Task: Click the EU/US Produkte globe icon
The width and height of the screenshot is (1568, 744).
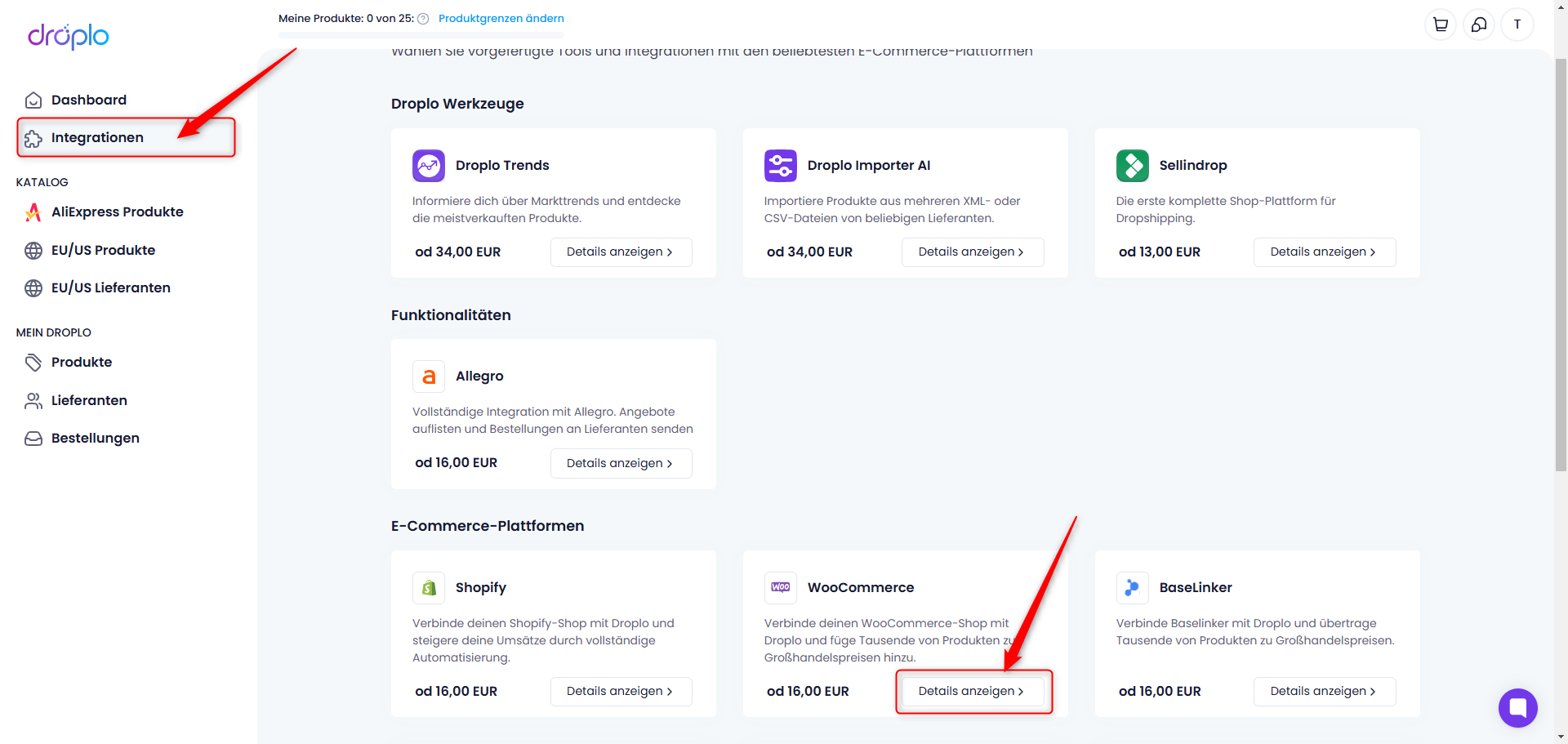Action: [33, 251]
